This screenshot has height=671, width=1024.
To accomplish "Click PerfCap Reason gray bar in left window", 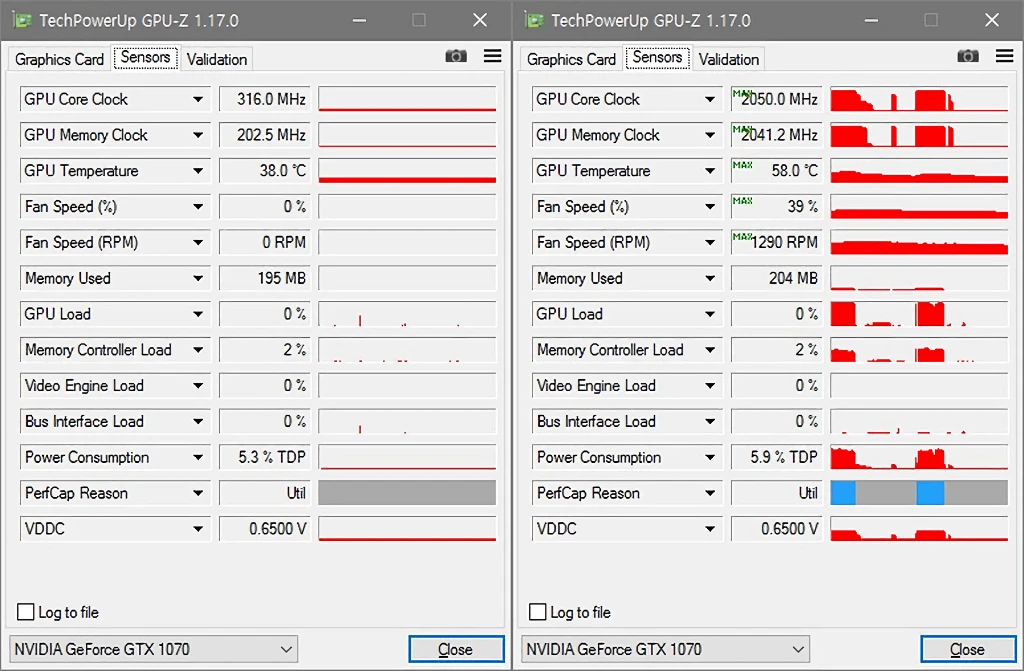I will coord(407,493).
